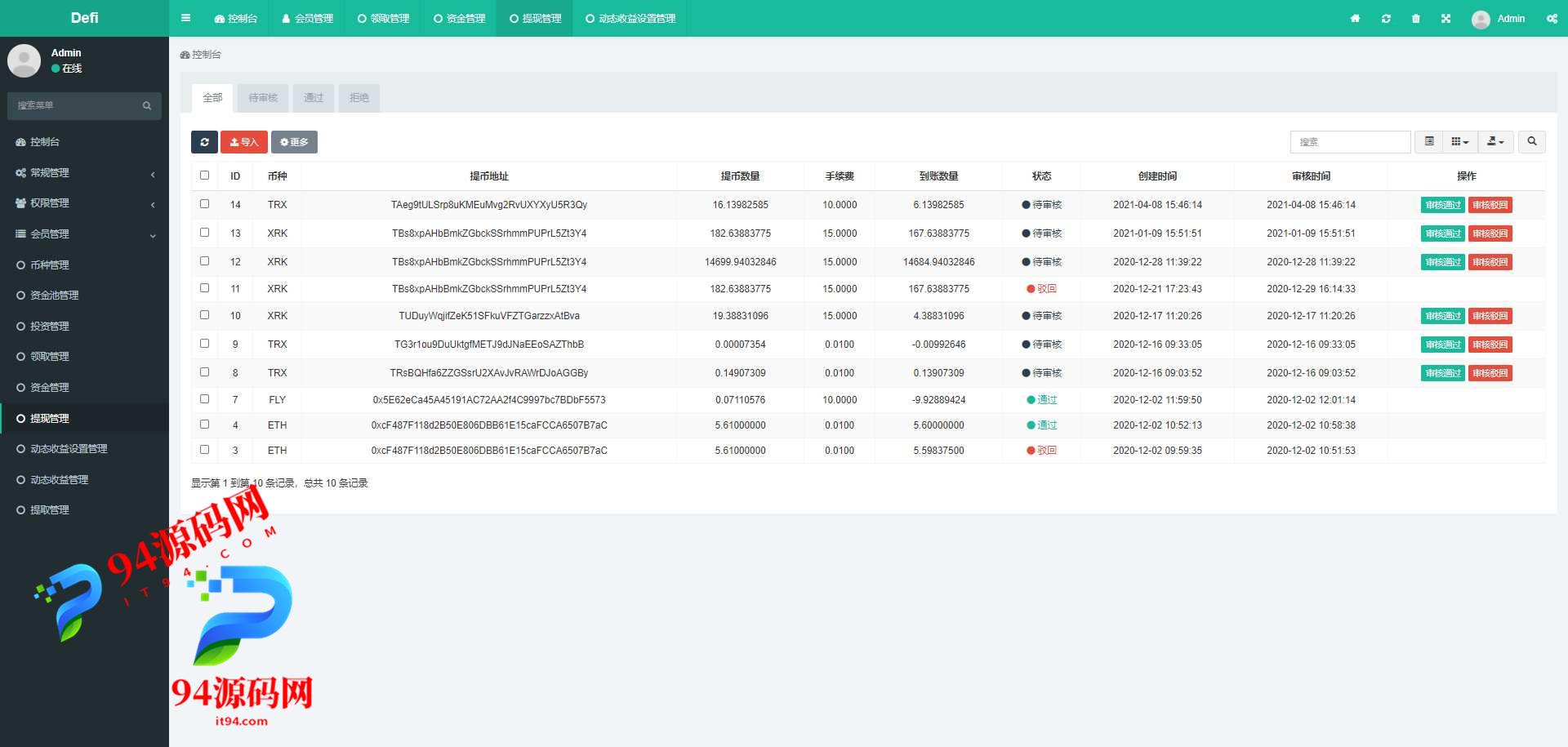Open the 会员管理 top navigation tab
Viewport: 1568px width, 747px height.
[x=307, y=18]
